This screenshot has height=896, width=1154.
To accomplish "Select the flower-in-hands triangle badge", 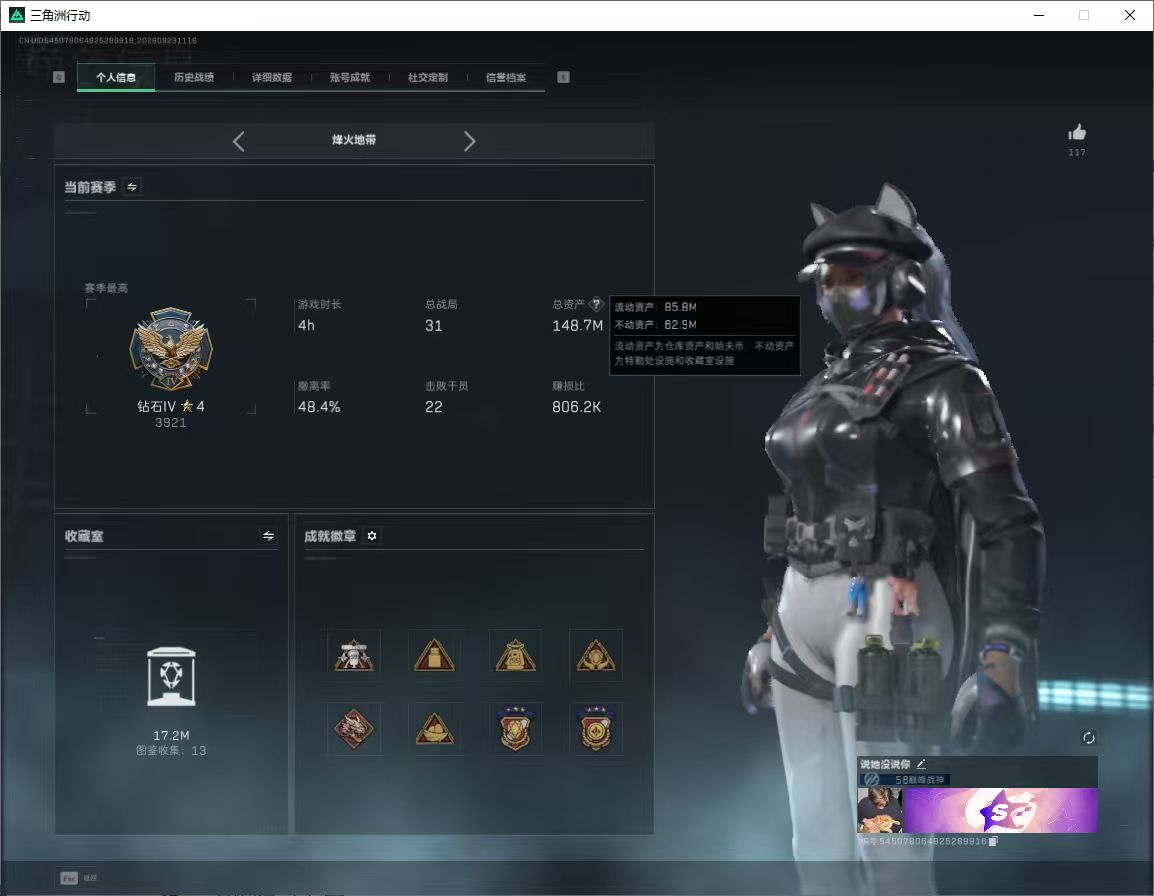I will click(x=595, y=655).
